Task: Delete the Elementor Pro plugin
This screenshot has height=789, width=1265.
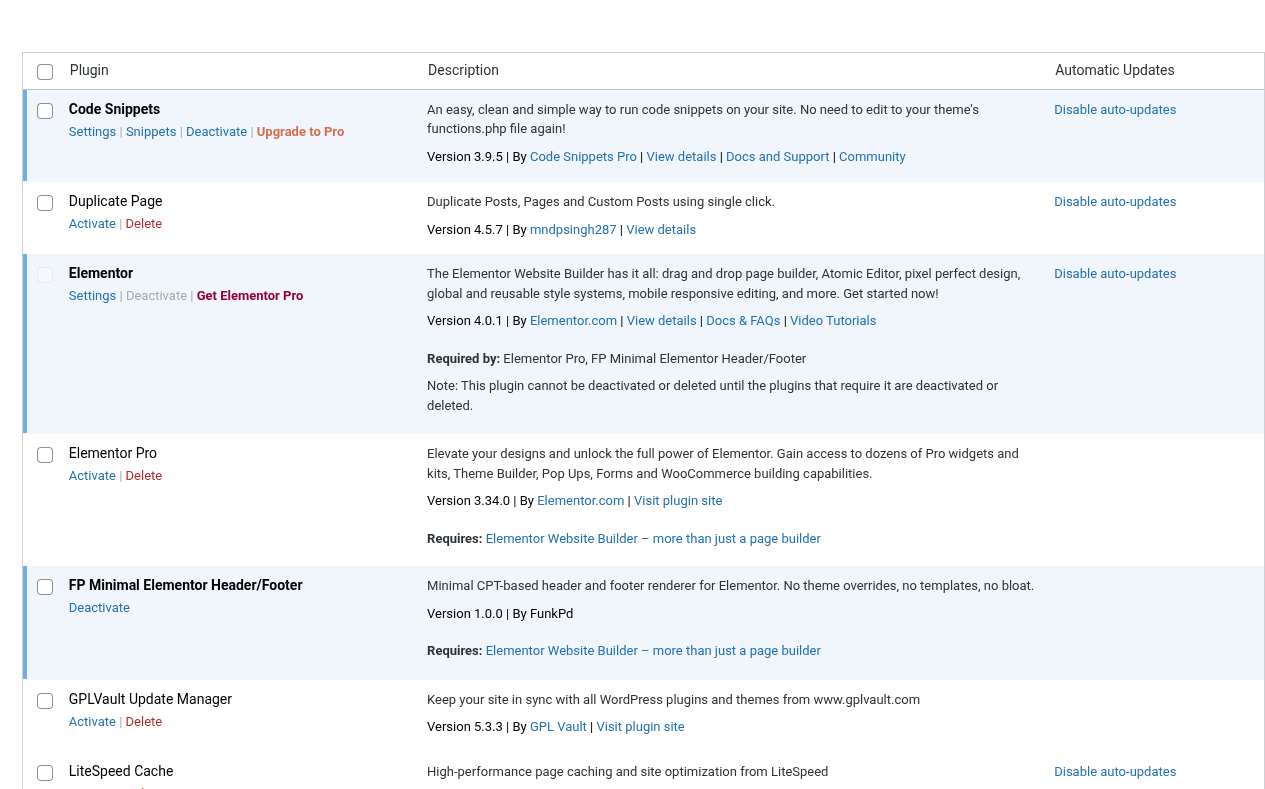Action: point(143,475)
